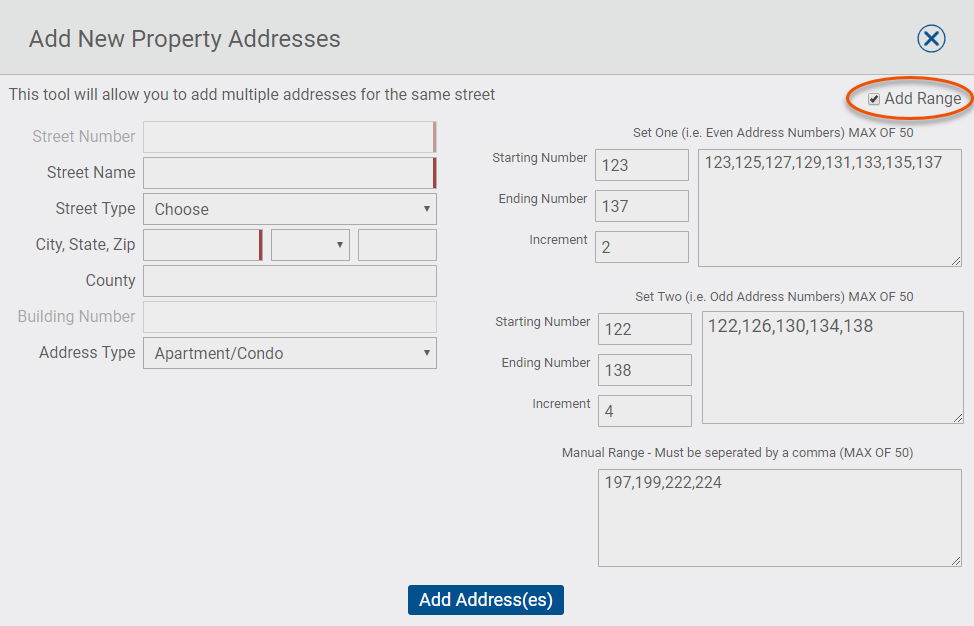Open the Street Type dropdown
The width and height of the screenshot is (974, 626).
[x=290, y=209]
